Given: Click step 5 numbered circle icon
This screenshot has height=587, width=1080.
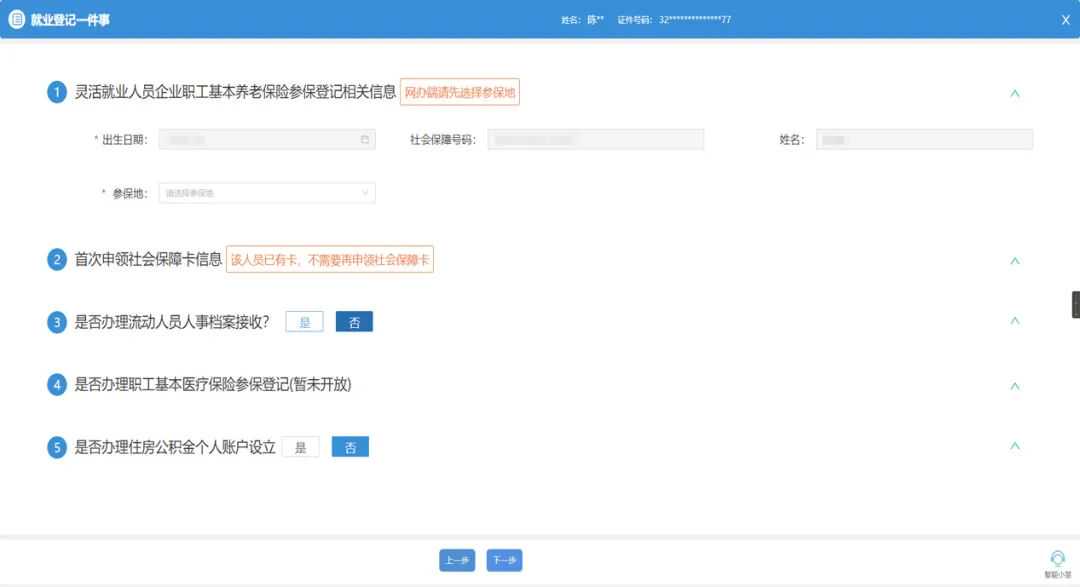Looking at the screenshot, I should click(x=57, y=447).
